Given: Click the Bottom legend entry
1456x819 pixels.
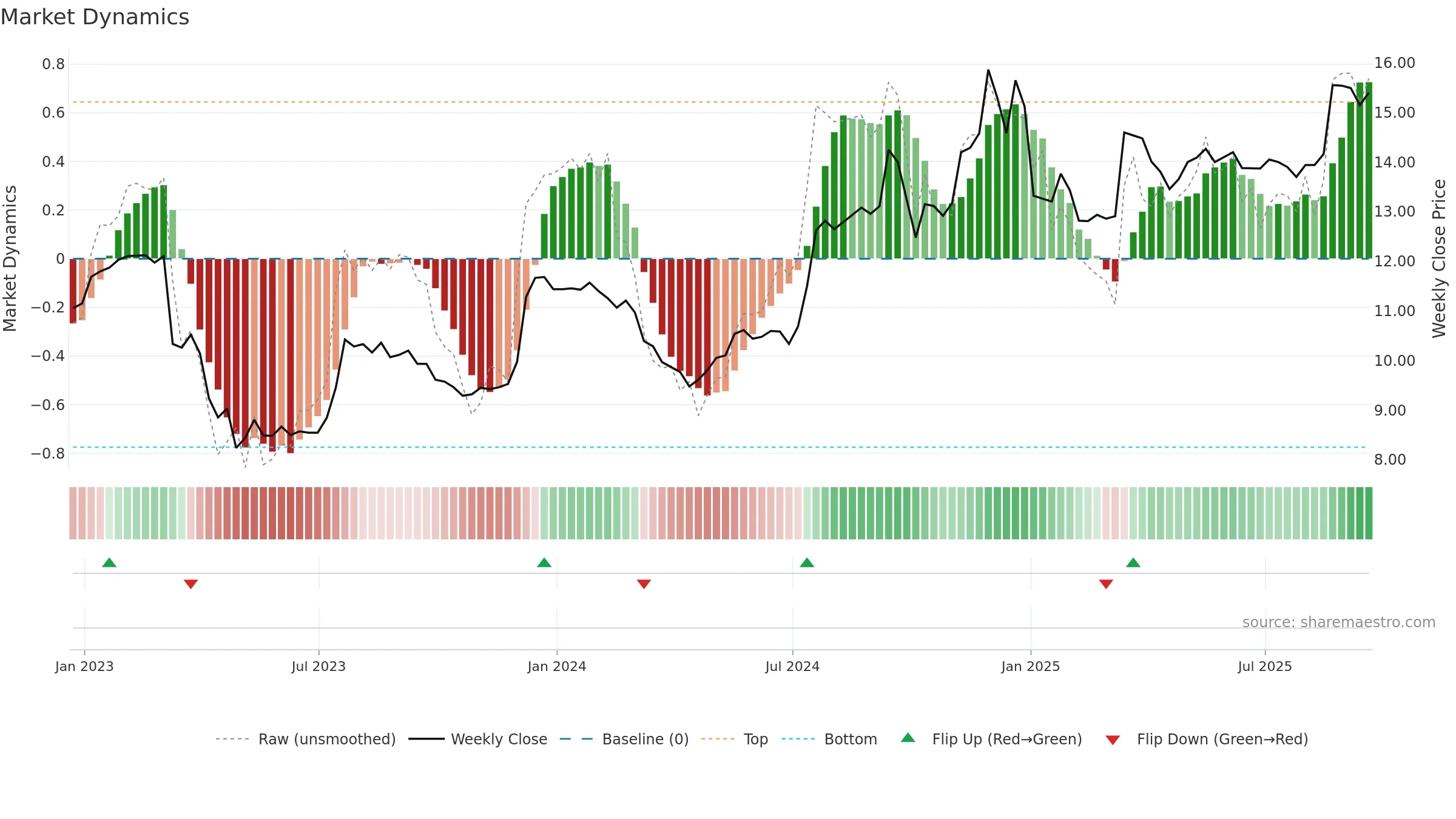Looking at the screenshot, I should (829, 739).
